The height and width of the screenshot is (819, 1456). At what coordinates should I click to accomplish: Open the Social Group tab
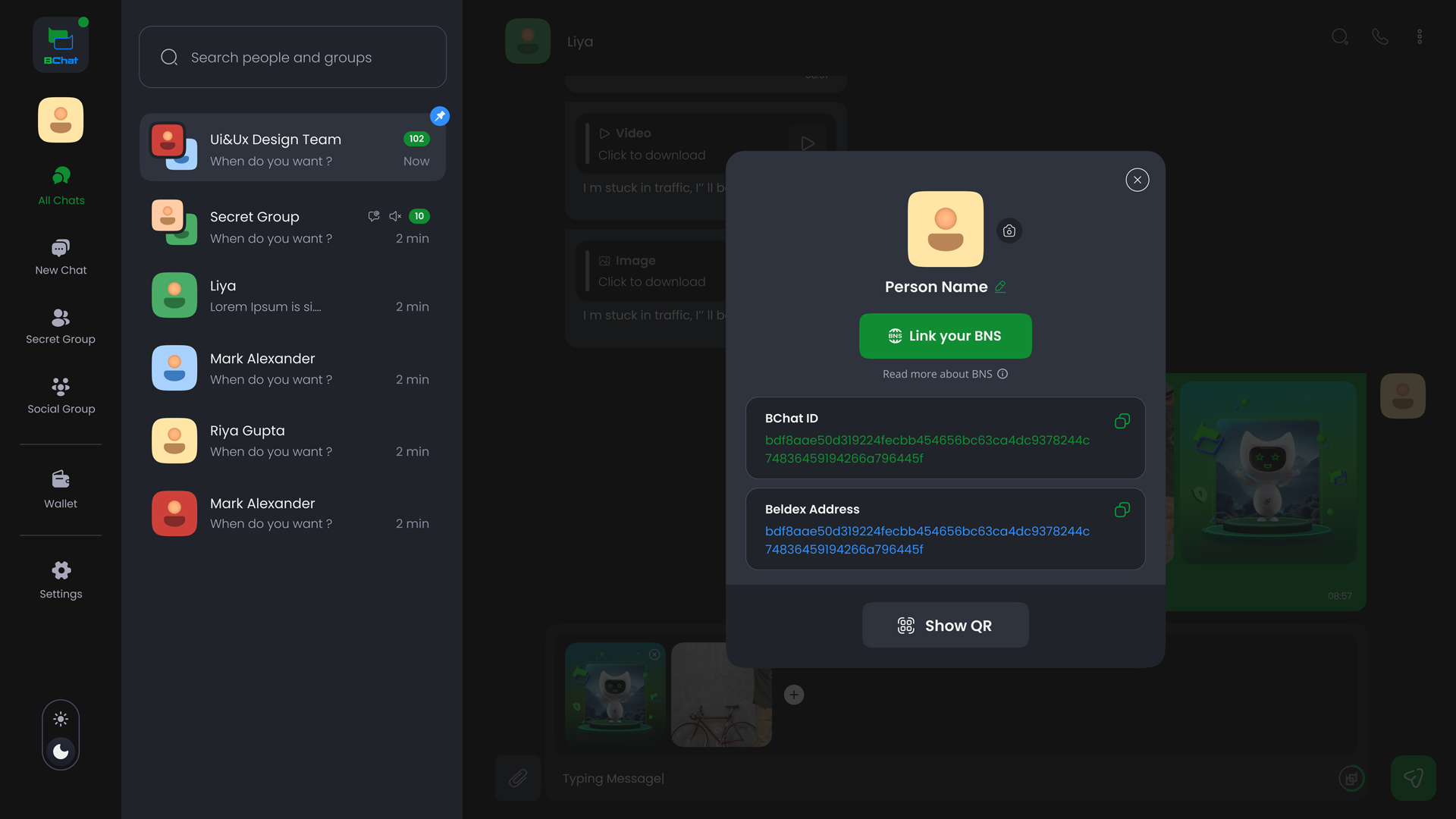point(61,396)
